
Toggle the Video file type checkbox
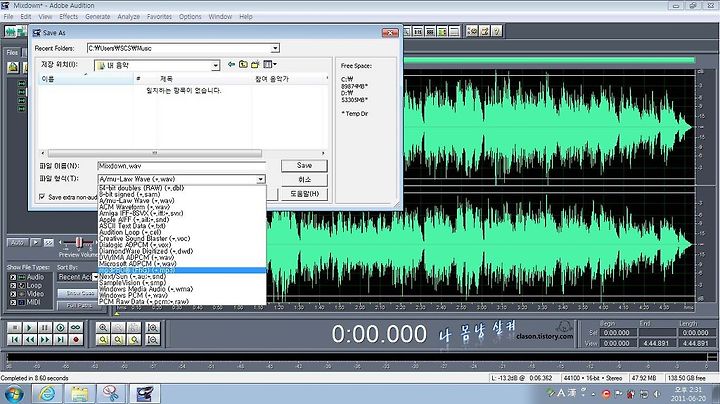pyautogui.click(x=13, y=294)
